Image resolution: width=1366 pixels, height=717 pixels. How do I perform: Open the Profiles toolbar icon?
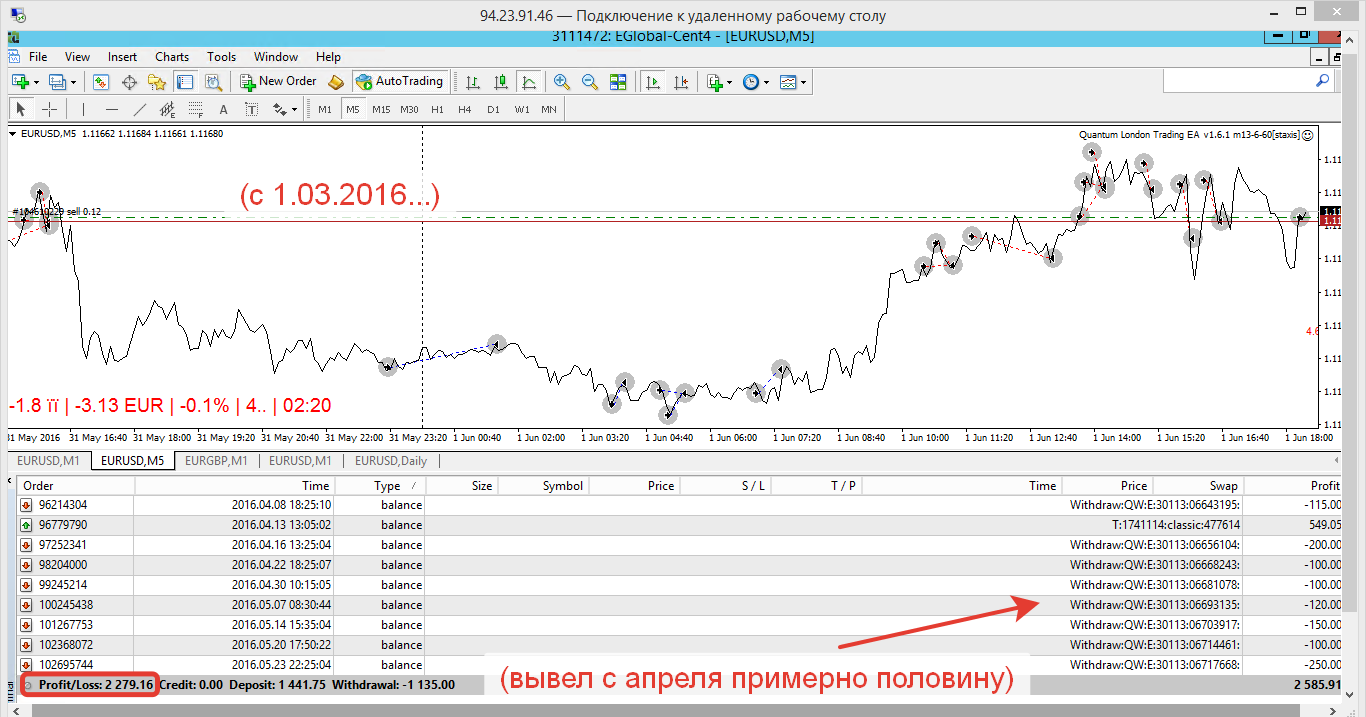tap(56, 81)
